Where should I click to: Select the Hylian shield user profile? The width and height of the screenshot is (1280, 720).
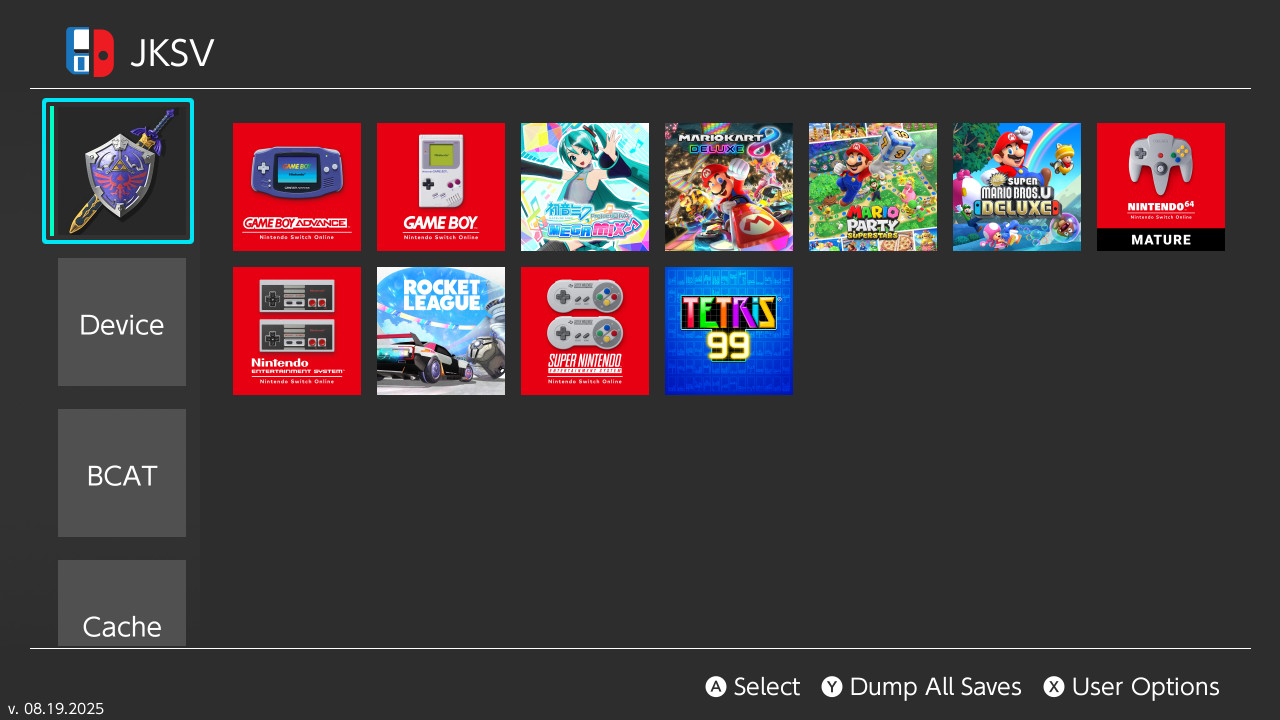point(118,171)
